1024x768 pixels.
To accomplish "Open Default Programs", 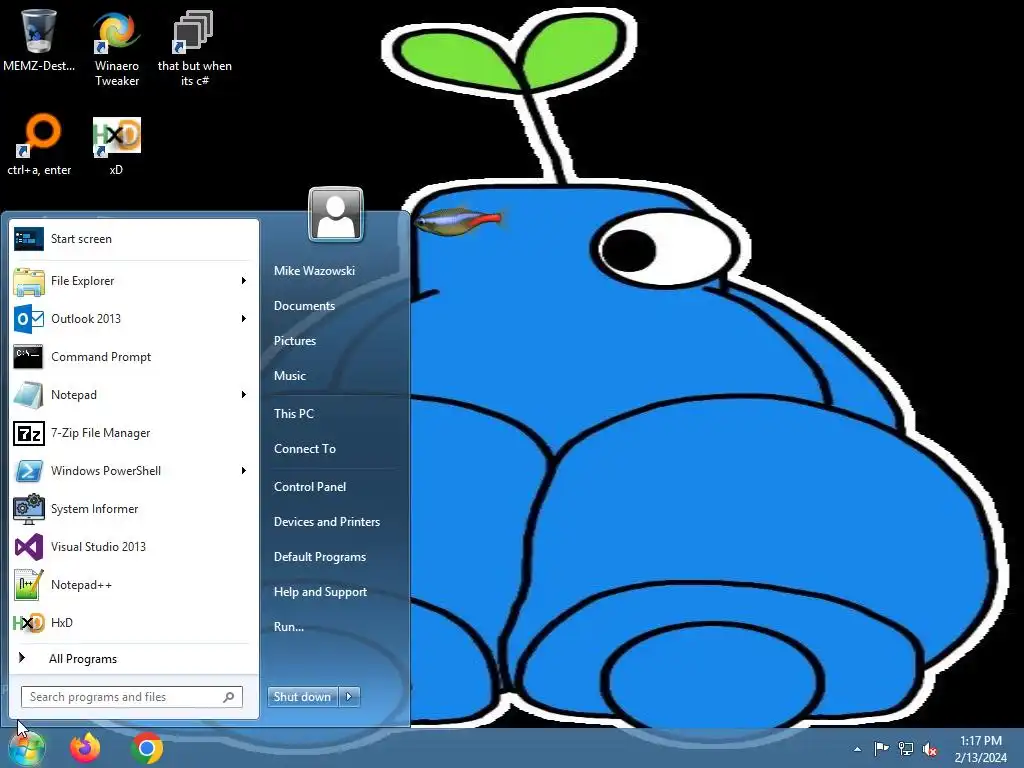I will pyautogui.click(x=320, y=557).
